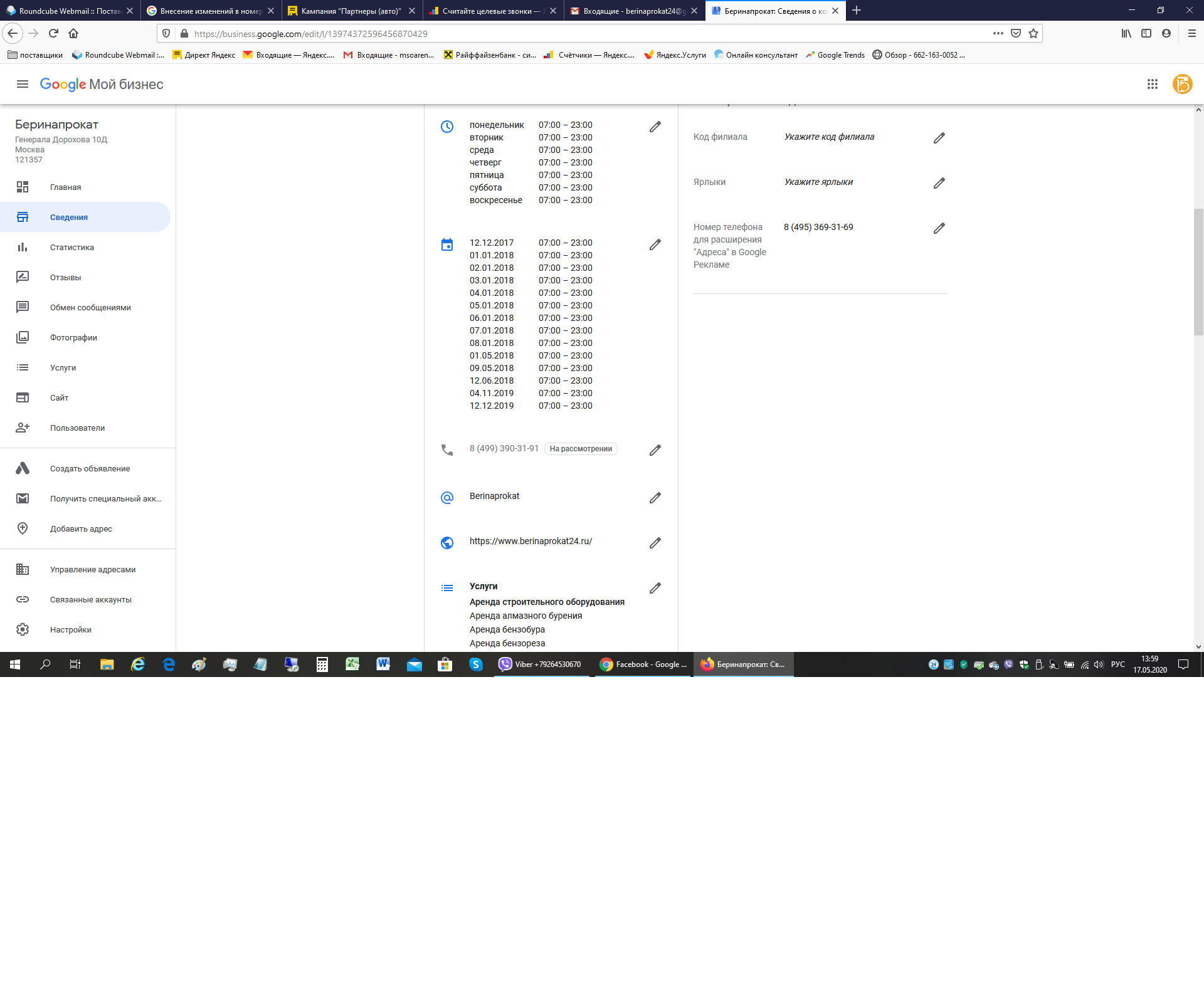This screenshot has width=1204, height=1003.
Task: Open Статистика in the sidebar
Action: pos(85,247)
